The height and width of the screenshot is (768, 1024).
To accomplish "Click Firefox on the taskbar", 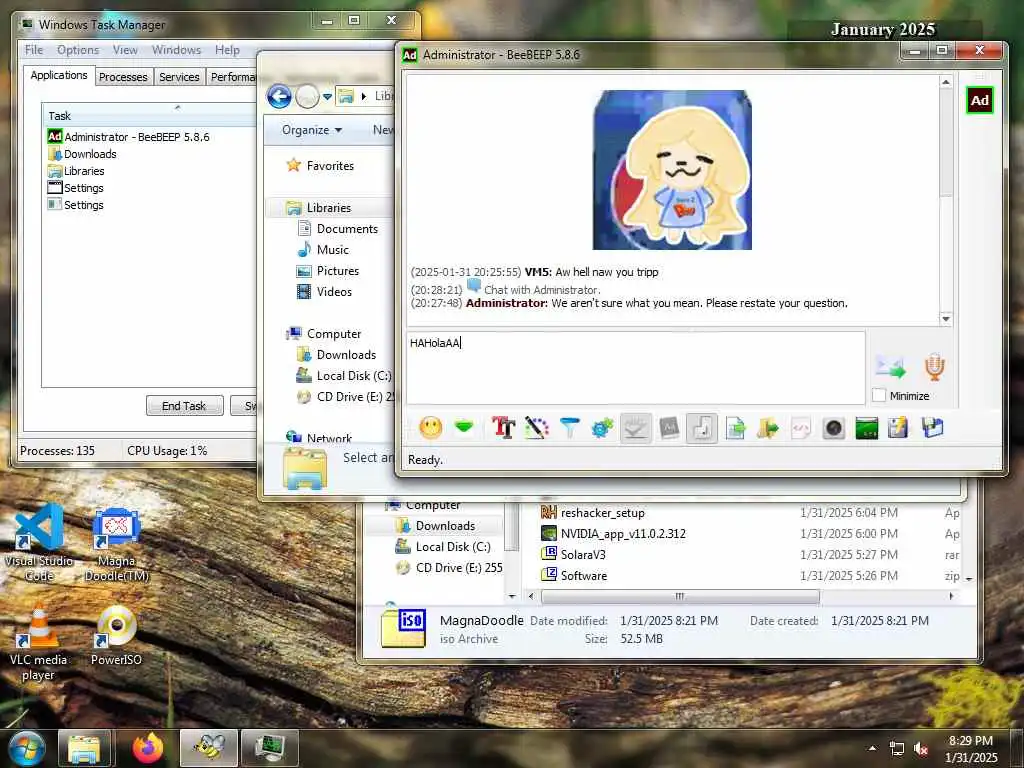I will point(148,748).
